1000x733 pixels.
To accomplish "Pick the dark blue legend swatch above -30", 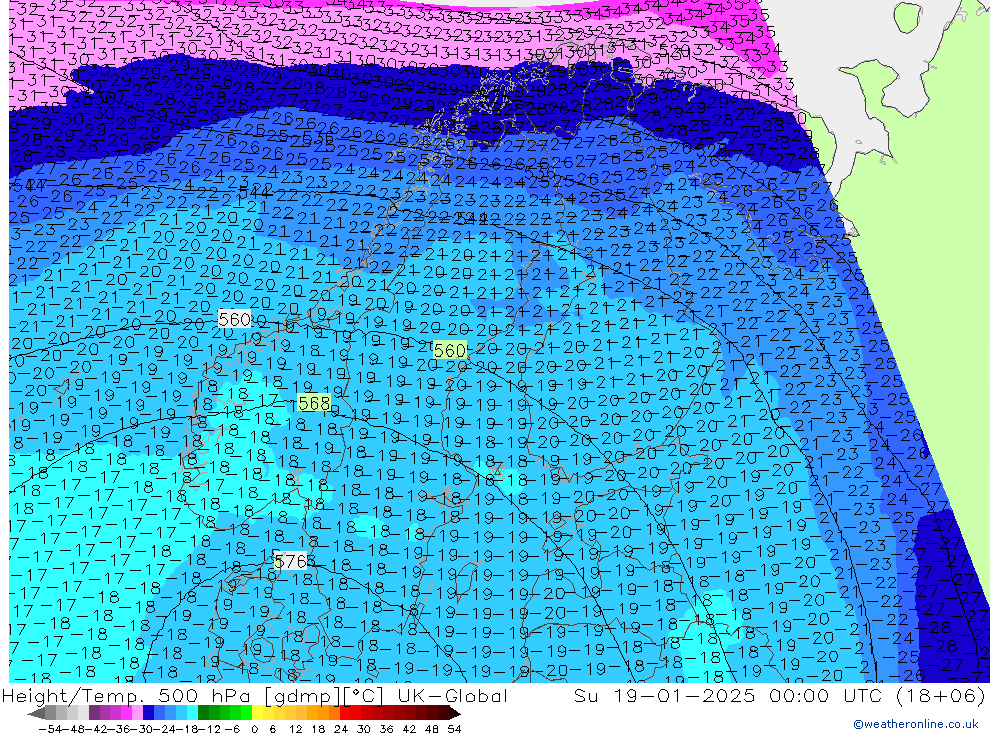I will 148,713.
